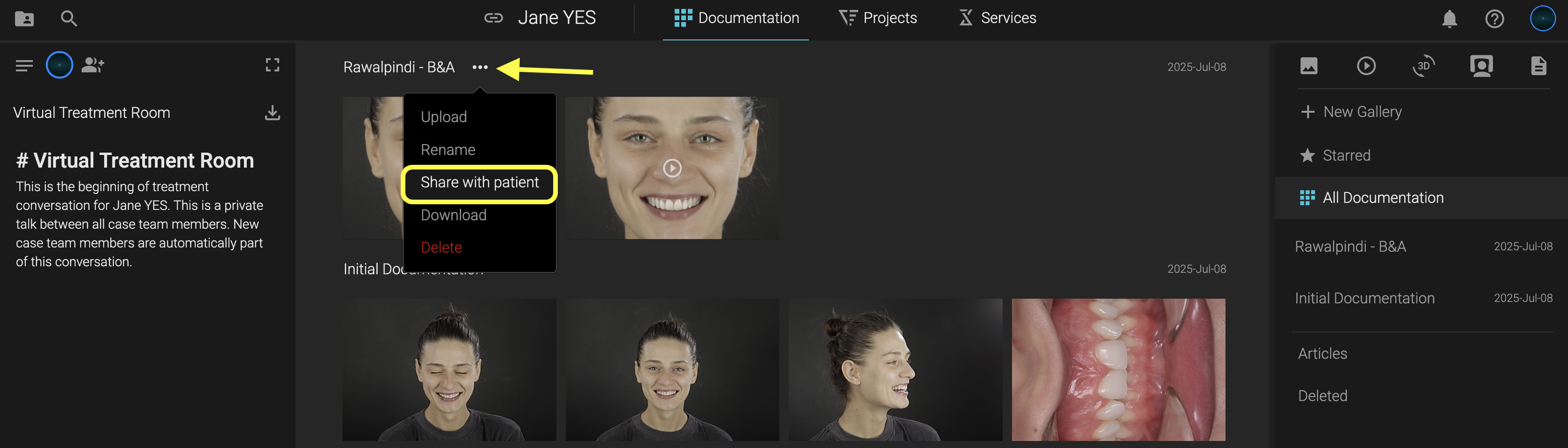Click the team member avatar in chat panel

click(x=60, y=65)
